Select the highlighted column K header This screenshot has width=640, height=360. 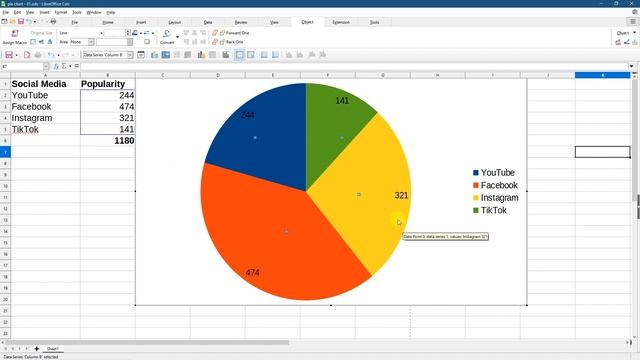[x=602, y=75]
